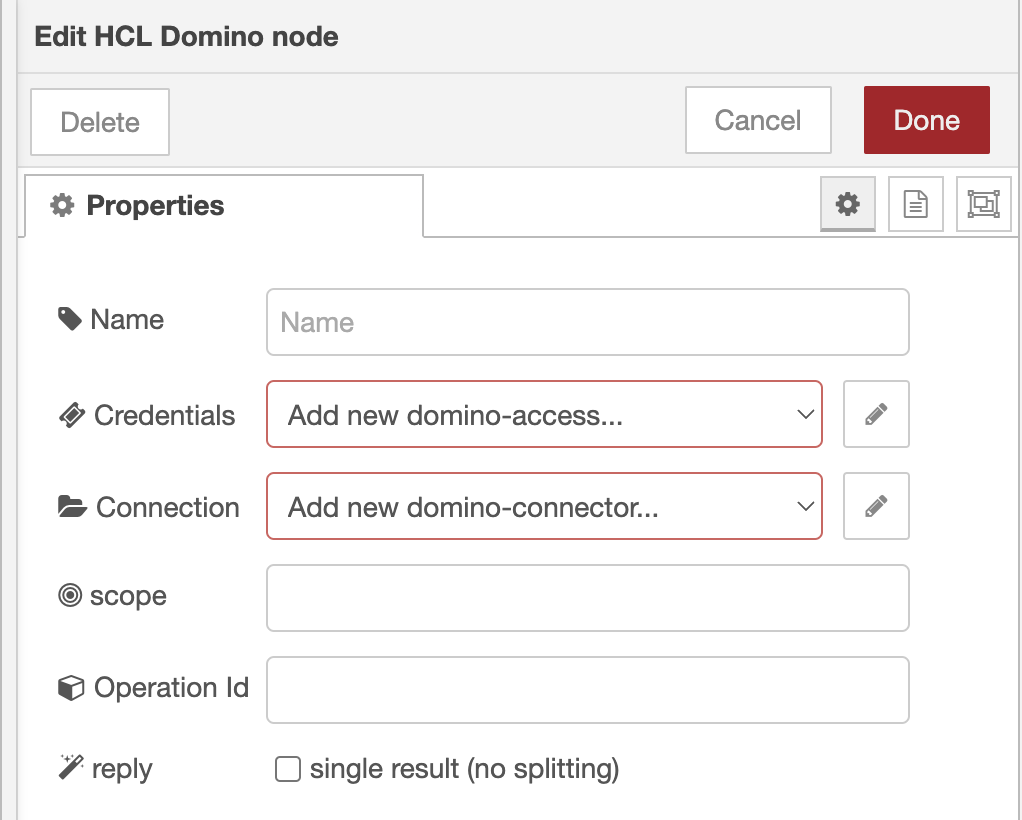
Task: Click the Delete button
Action: [x=100, y=122]
